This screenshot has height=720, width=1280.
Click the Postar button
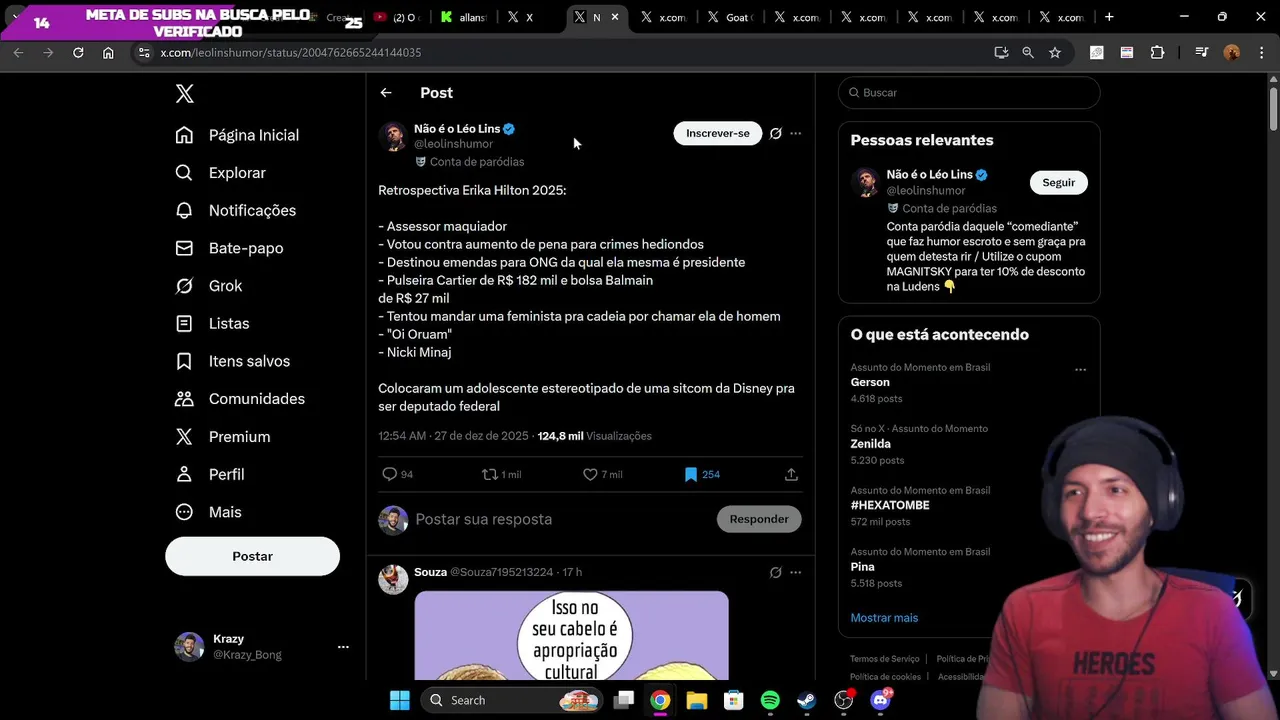coord(252,556)
